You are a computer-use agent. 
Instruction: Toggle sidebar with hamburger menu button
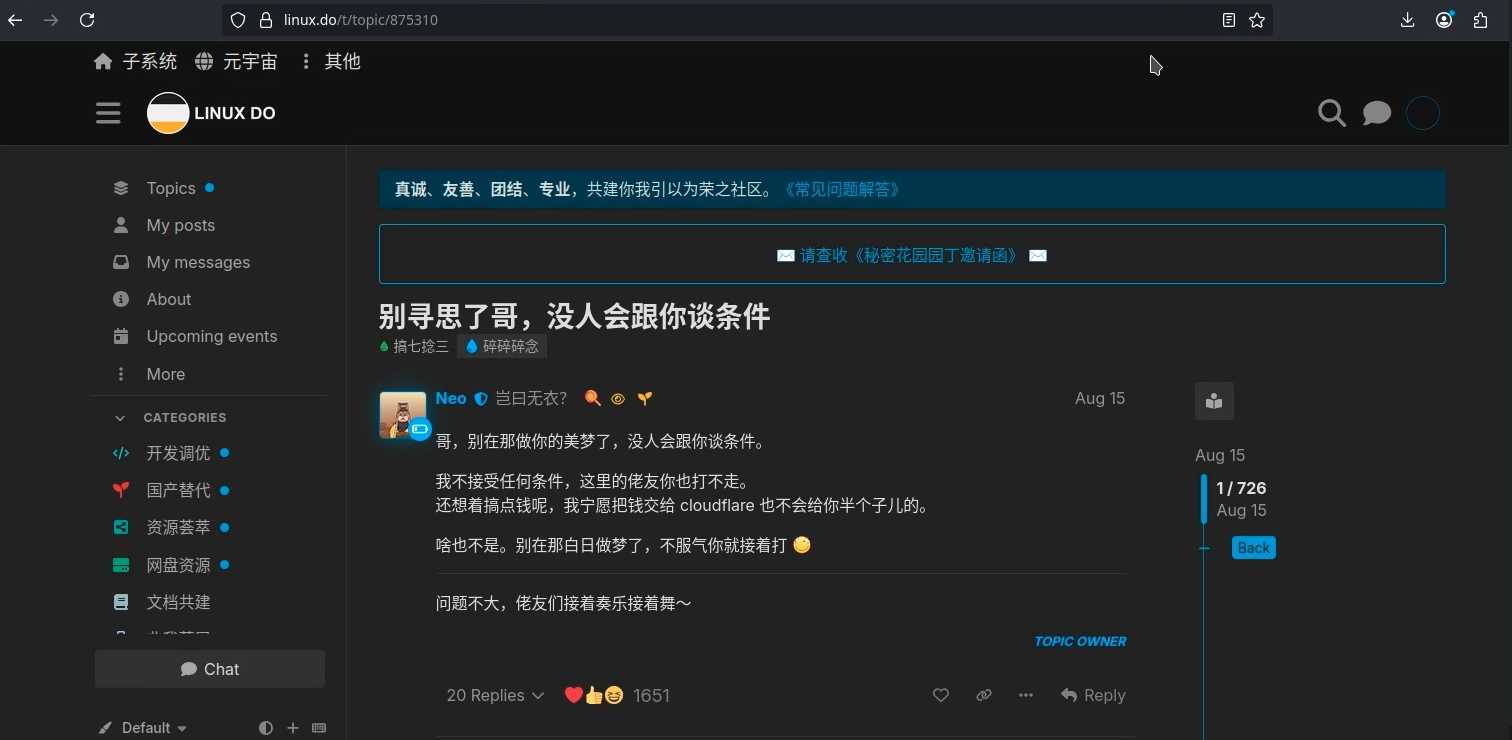[x=108, y=113]
